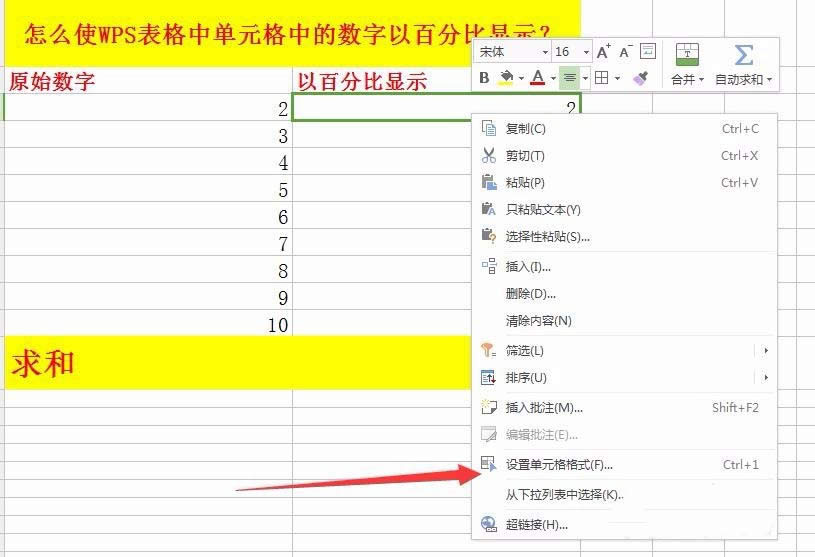Viewport: 815px width, 557px height.
Task: Click the wrap text icon
Action: [x=648, y=51]
